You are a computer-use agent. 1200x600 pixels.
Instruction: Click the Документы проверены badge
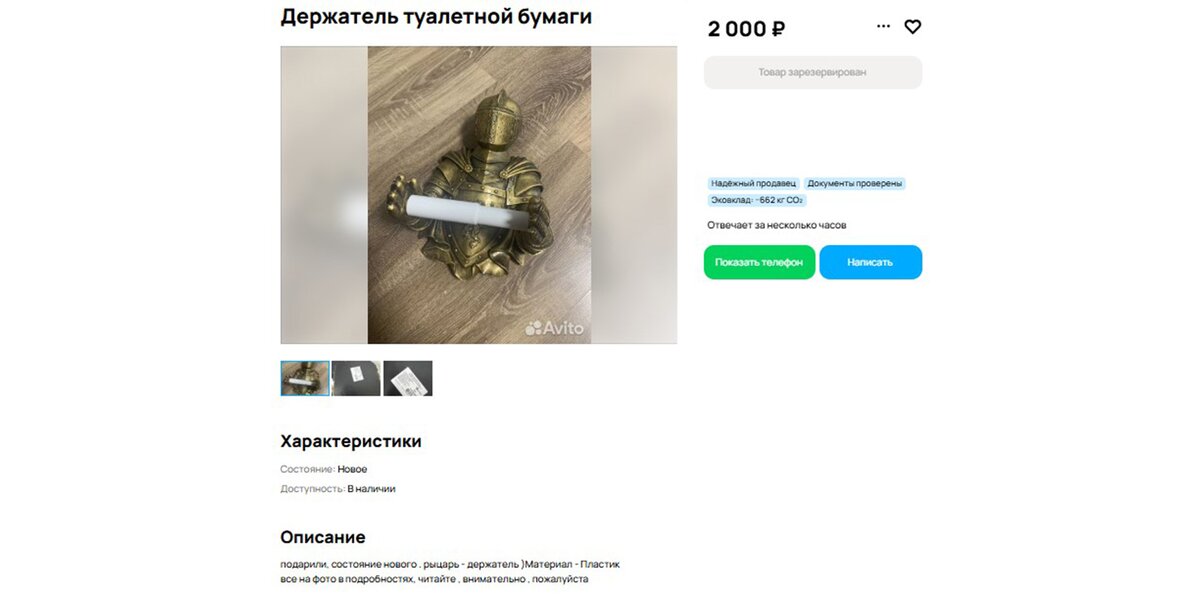[855, 184]
